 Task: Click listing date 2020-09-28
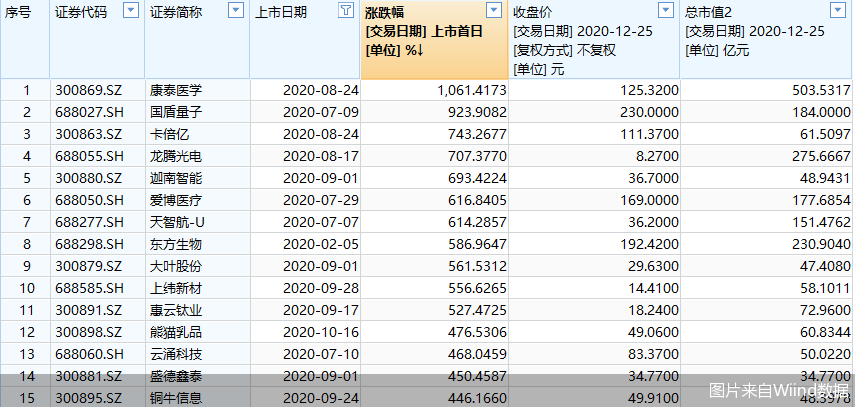click(321, 288)
